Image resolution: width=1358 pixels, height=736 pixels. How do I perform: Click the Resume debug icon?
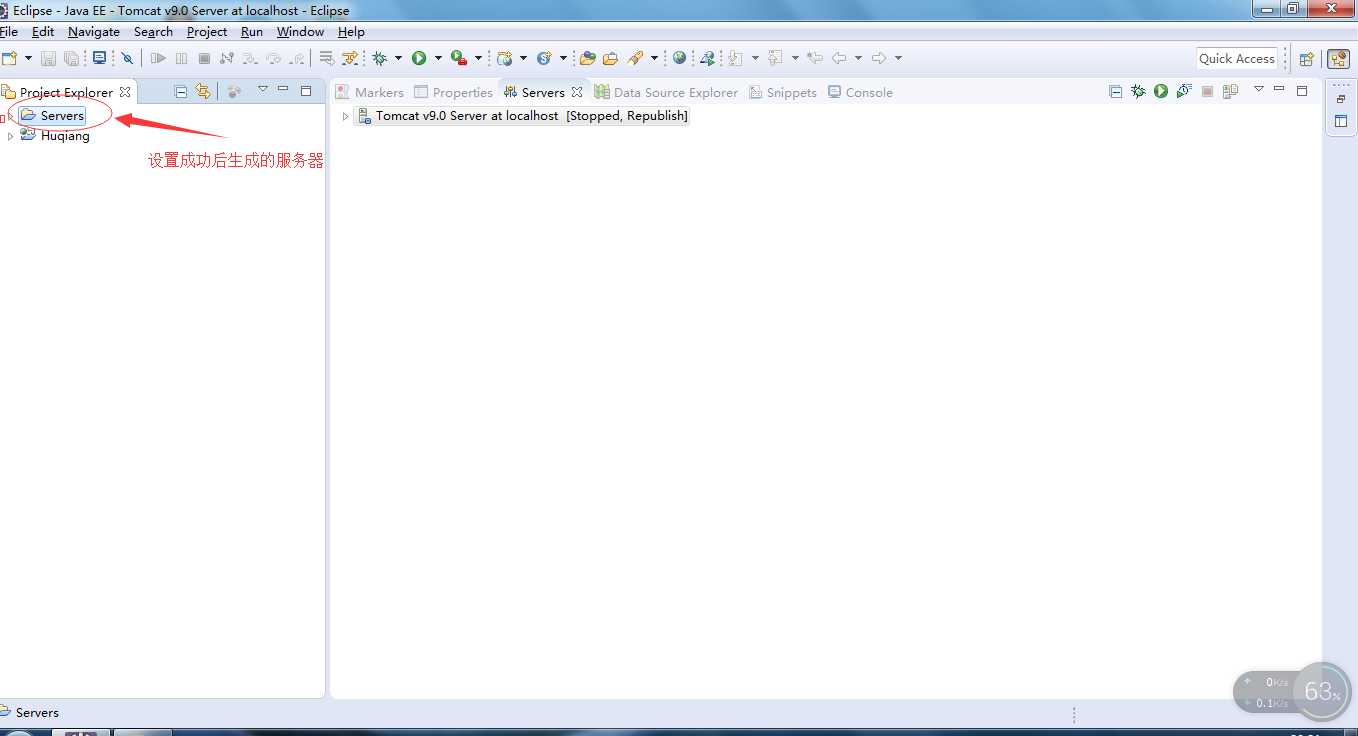tap(158, 58)
